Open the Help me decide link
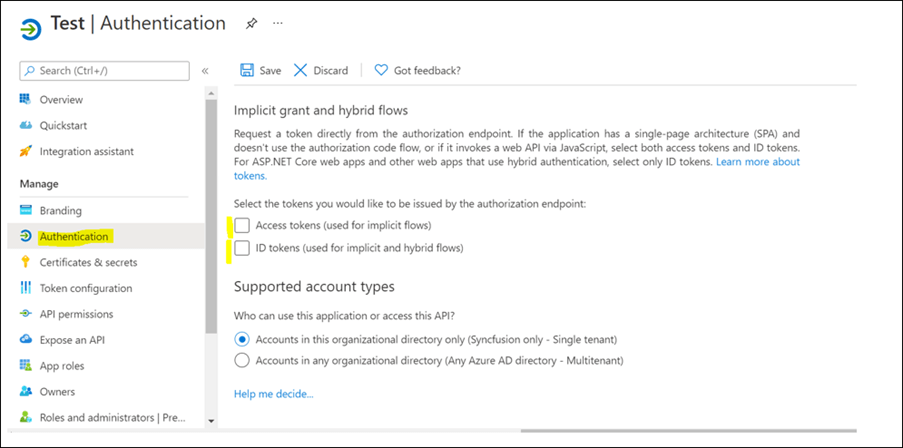 [x=273, y=394]
